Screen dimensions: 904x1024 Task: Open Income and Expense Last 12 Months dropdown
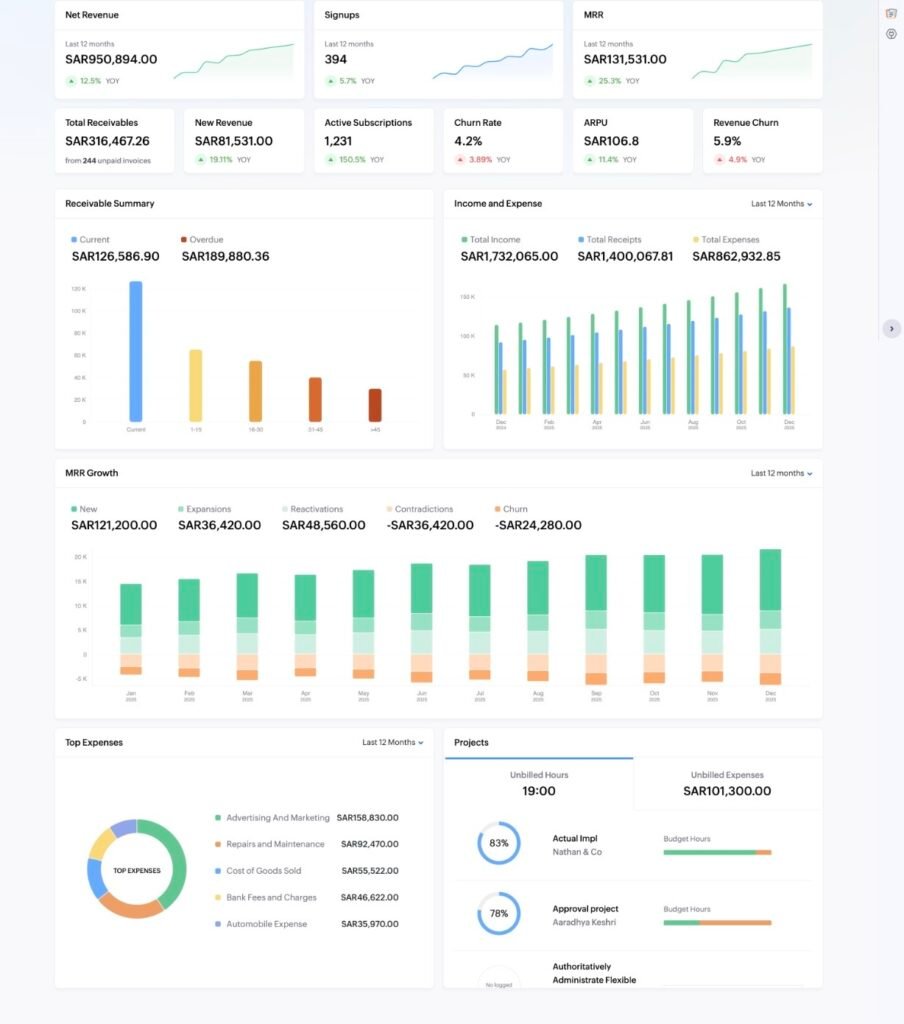pos(781,204)
